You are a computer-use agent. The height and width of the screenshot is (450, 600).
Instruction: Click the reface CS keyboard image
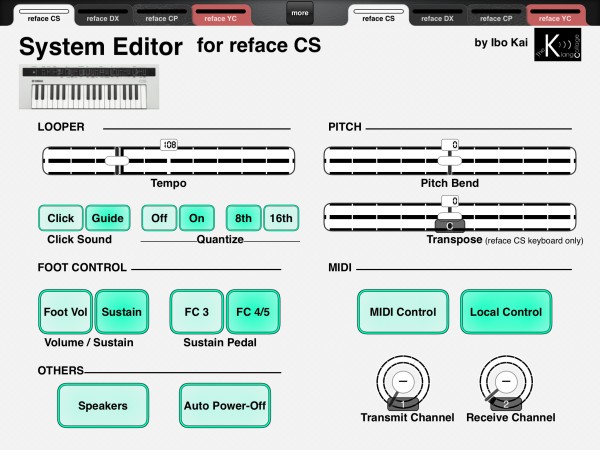pos(89,87)
